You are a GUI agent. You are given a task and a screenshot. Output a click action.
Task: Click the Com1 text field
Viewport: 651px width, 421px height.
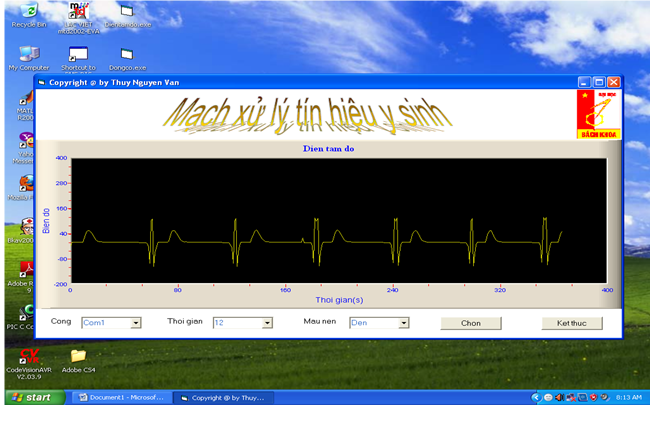pyautogui.click(x=106, y=323)
